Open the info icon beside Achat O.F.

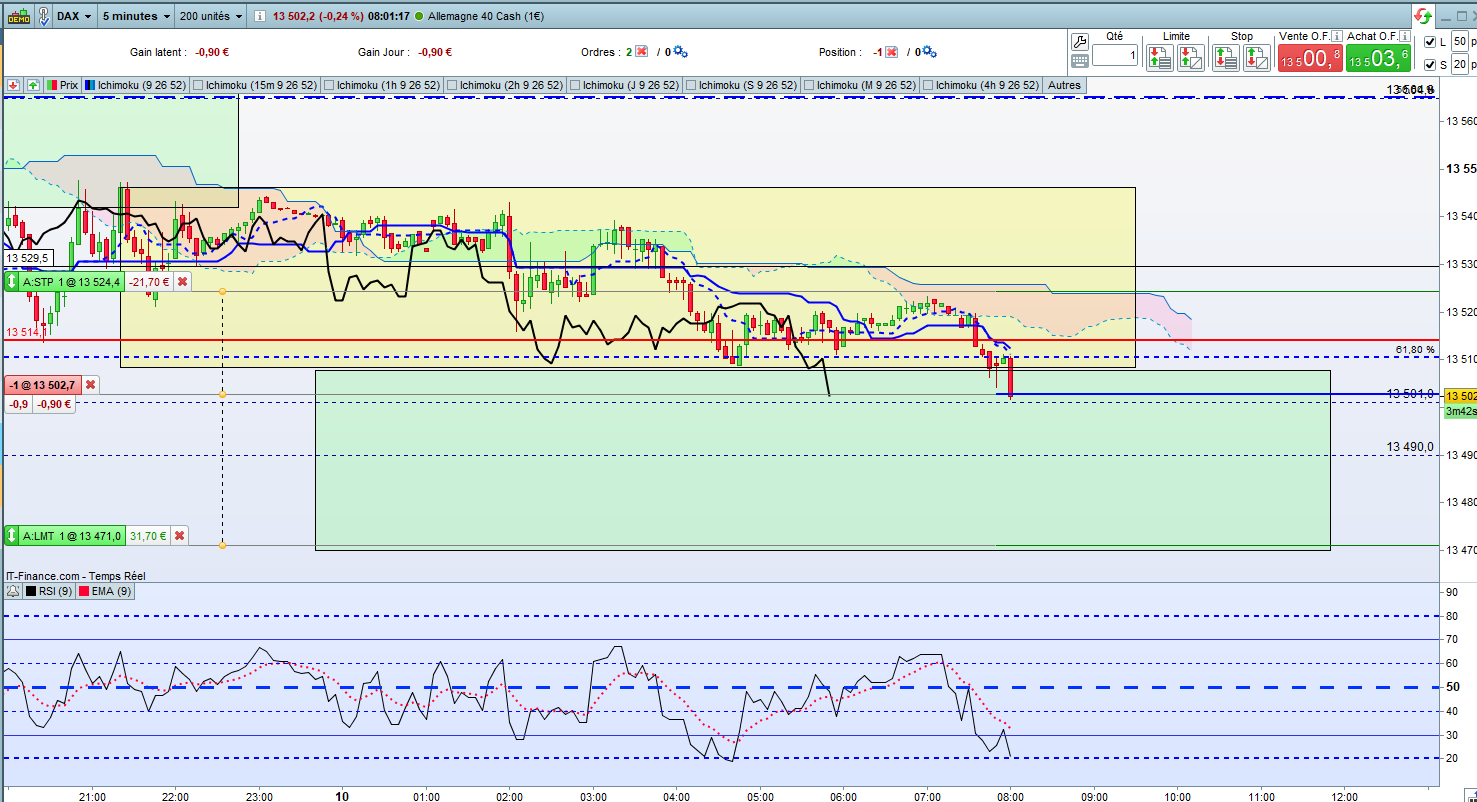pyautogui.click(x=1403, y=36)
